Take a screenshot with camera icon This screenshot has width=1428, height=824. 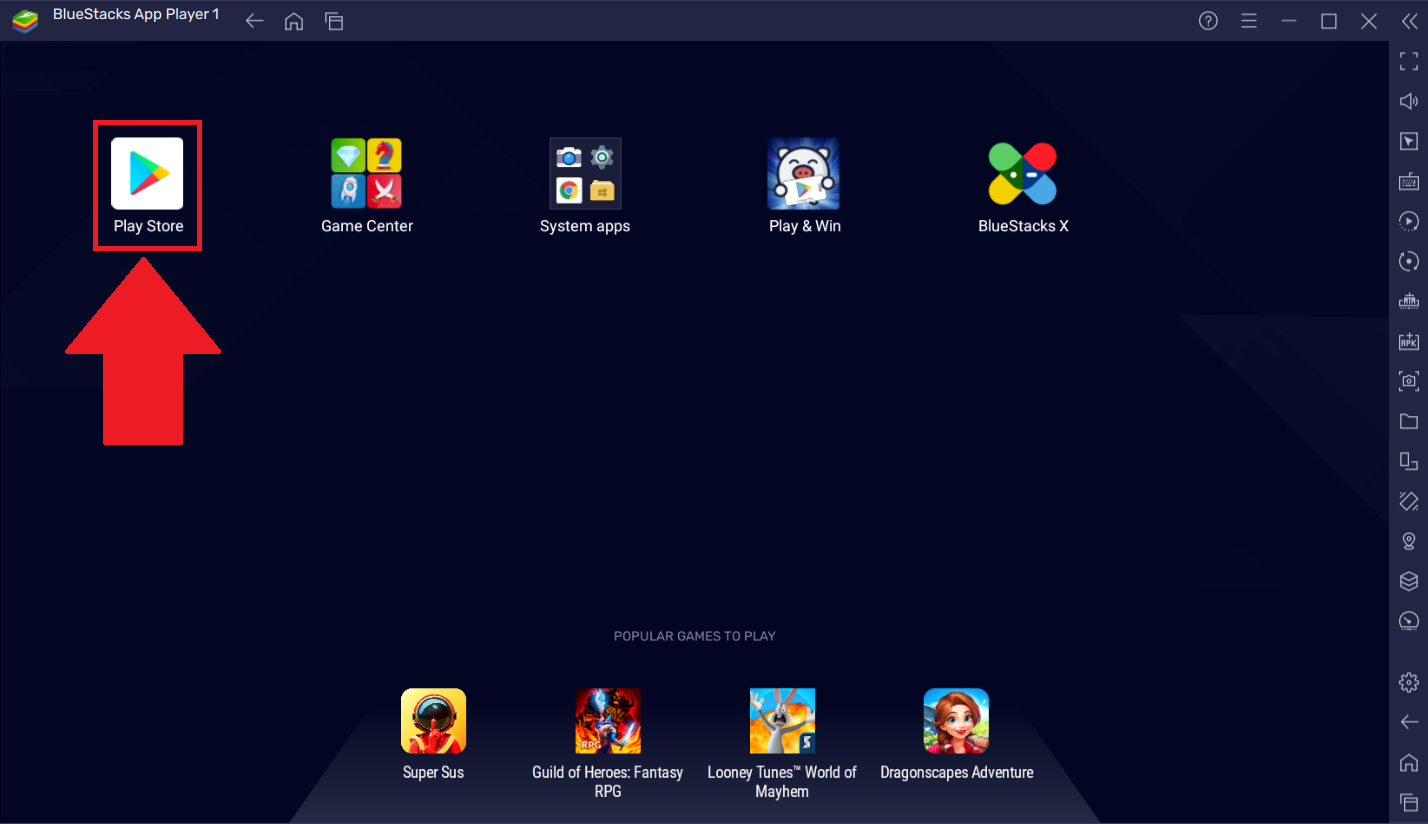tap(1408, 381)
